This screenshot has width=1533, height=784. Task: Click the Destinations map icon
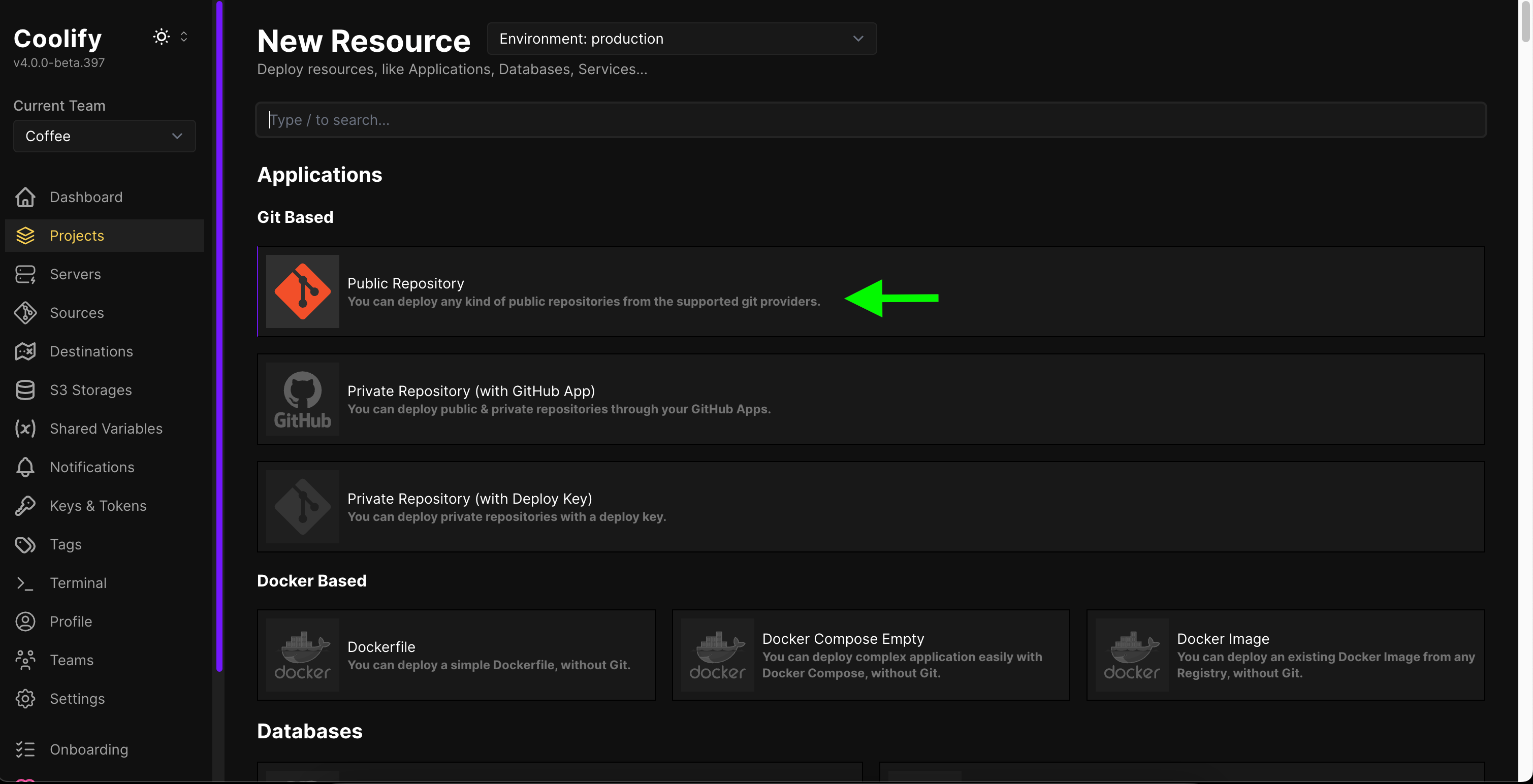[25, 351]
